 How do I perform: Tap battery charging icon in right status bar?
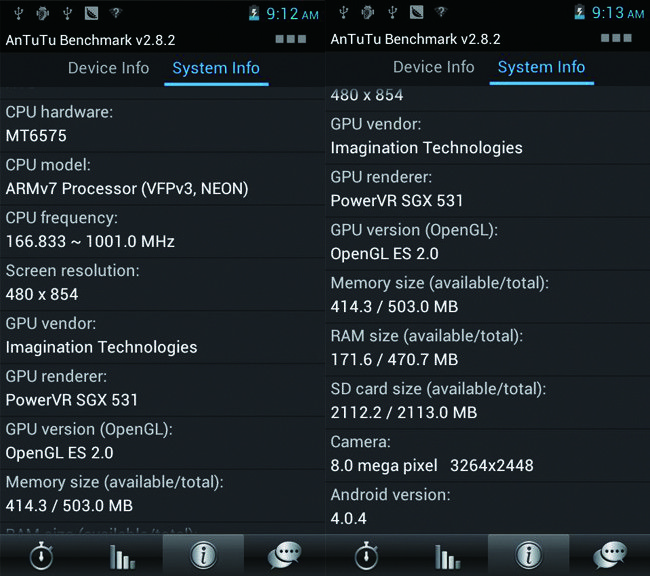tap(579, 12)
